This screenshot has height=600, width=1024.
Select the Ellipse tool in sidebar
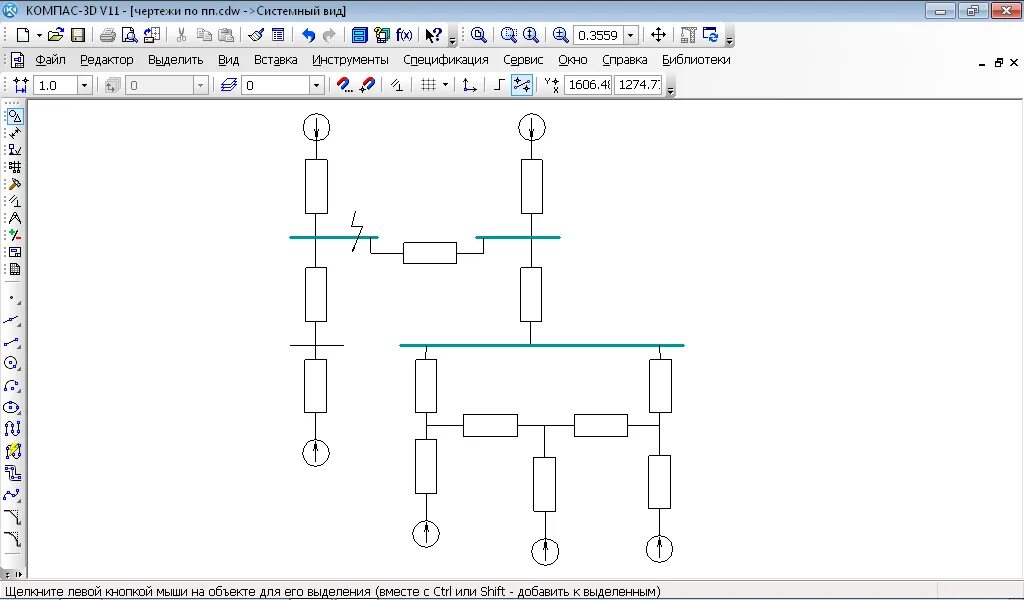click(x=13, y=407)
